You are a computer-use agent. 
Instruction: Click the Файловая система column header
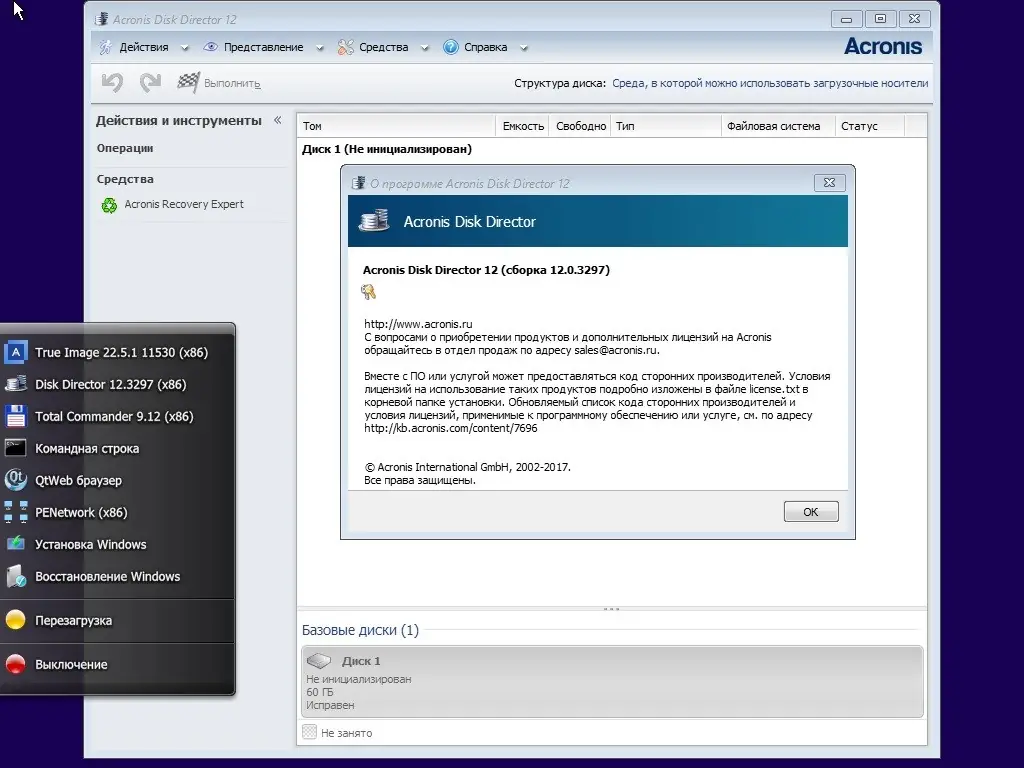pos(778,126)
